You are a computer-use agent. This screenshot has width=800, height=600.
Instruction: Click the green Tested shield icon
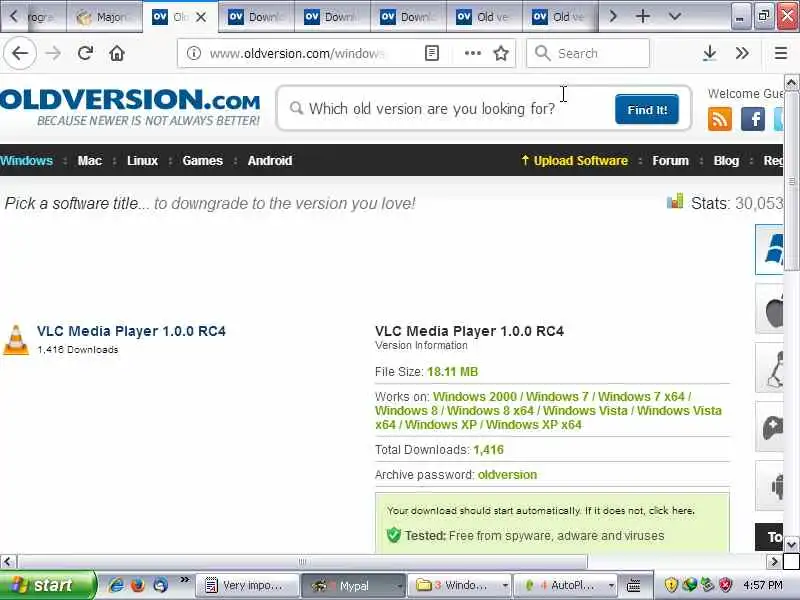pos(393,535)
